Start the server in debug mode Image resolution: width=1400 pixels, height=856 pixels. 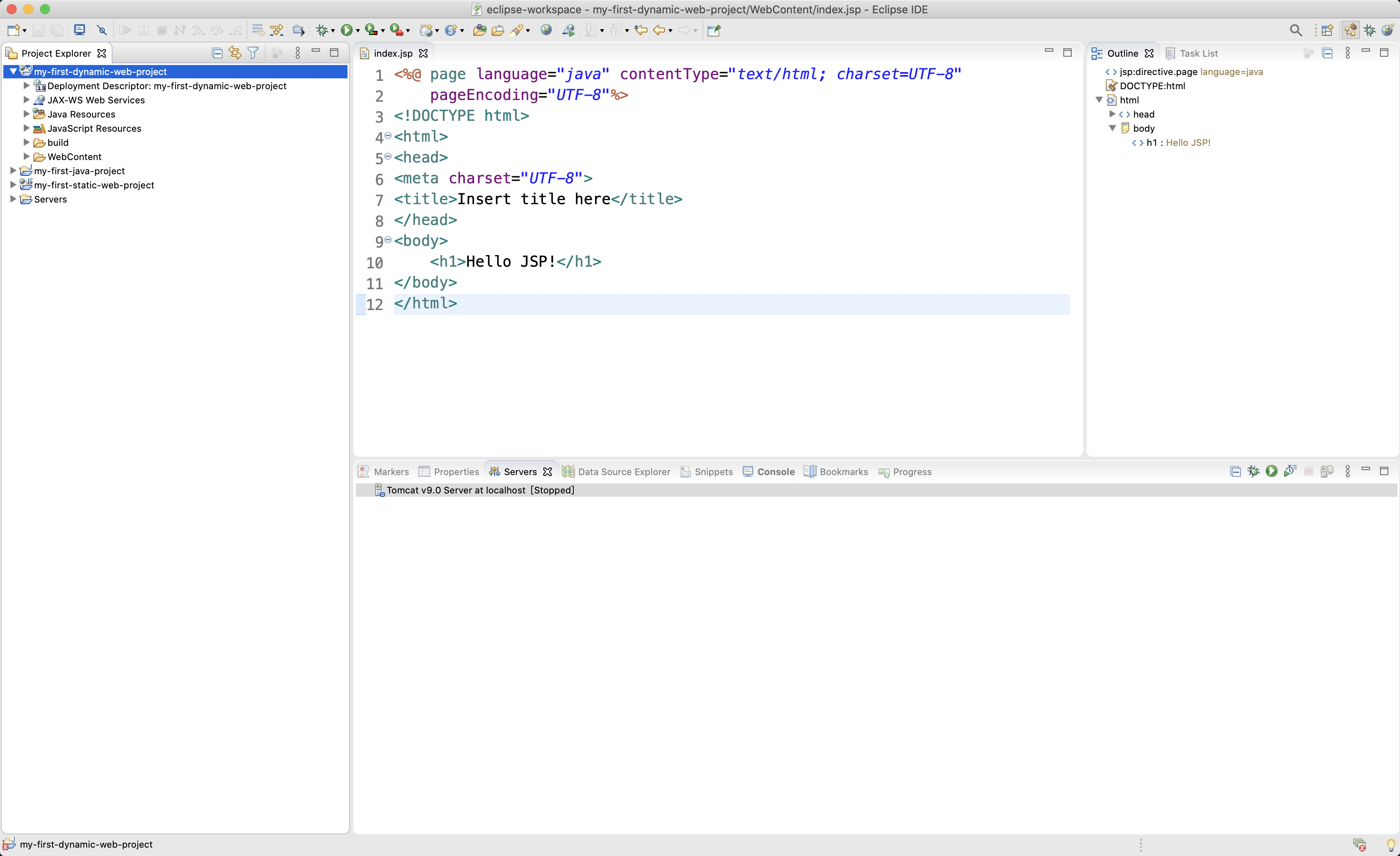point(1253,471)
